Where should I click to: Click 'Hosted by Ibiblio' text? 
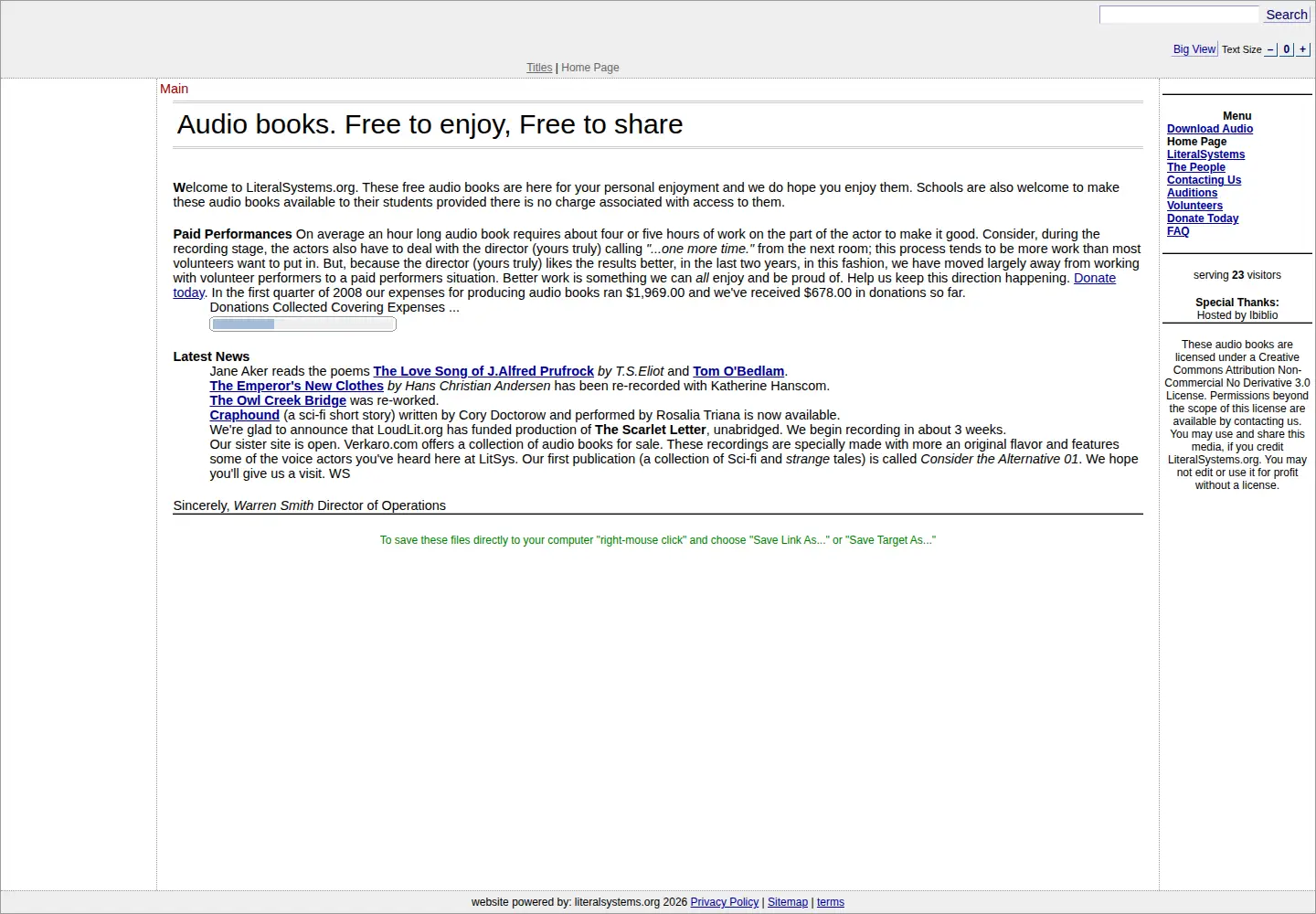(x=1236, y=315)
